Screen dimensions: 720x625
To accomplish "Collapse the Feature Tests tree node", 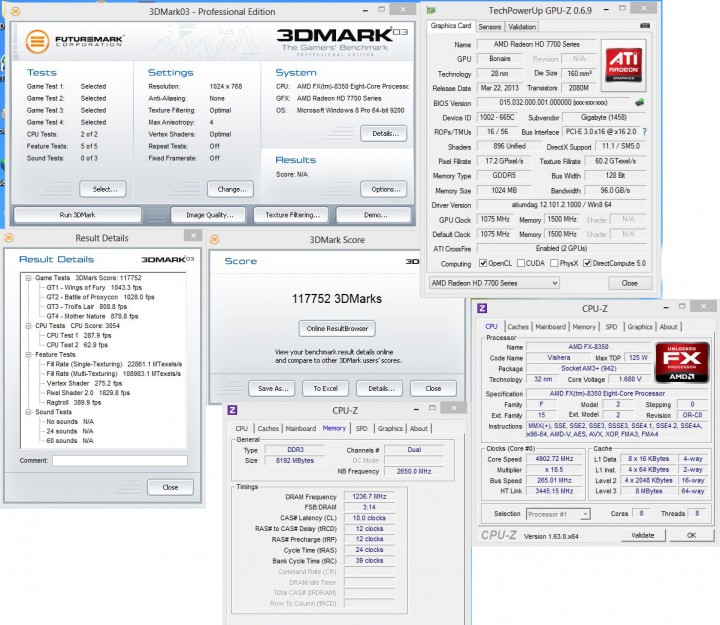I will tap(28, 355).
